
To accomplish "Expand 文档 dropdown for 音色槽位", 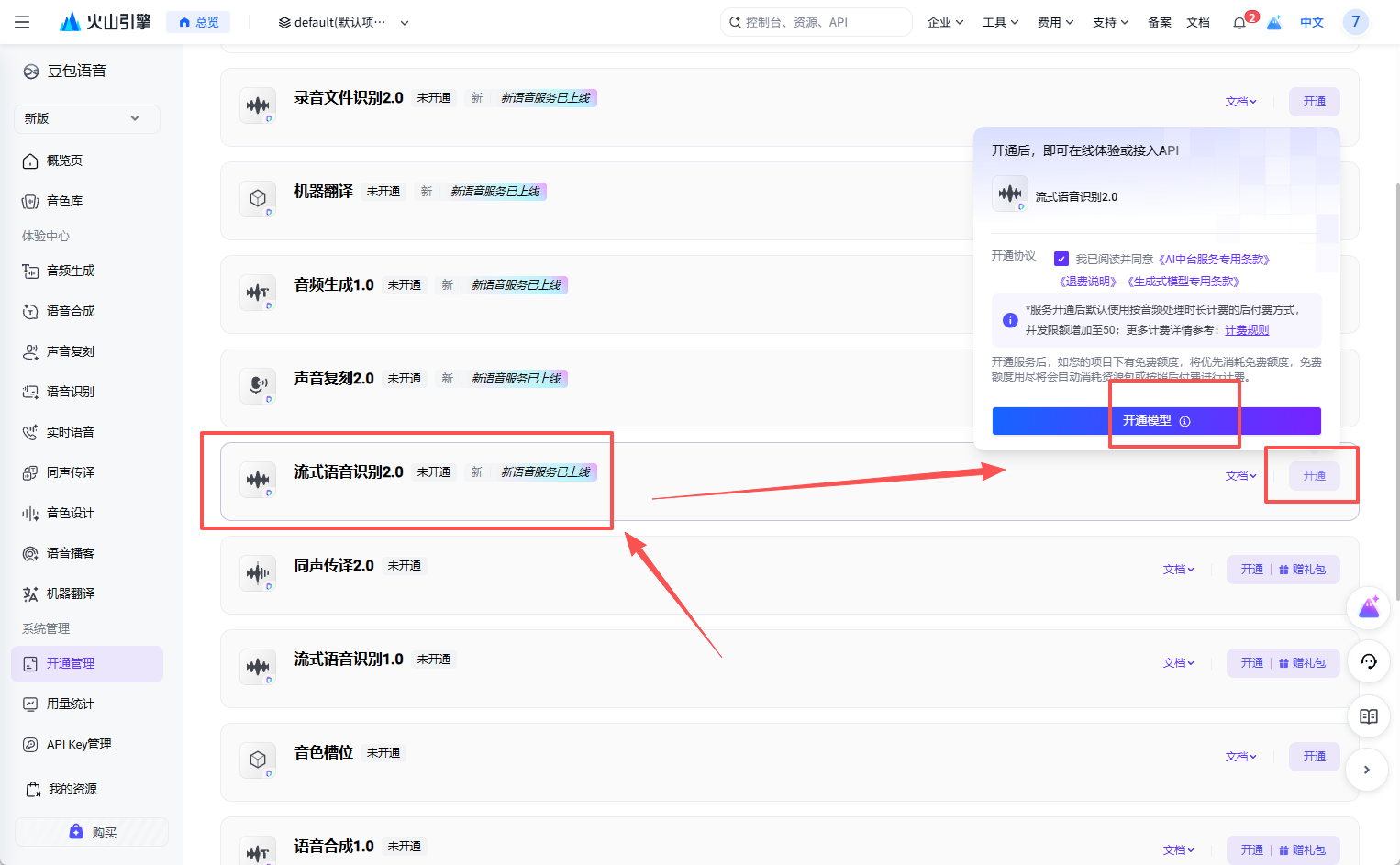I will 1240,757.
